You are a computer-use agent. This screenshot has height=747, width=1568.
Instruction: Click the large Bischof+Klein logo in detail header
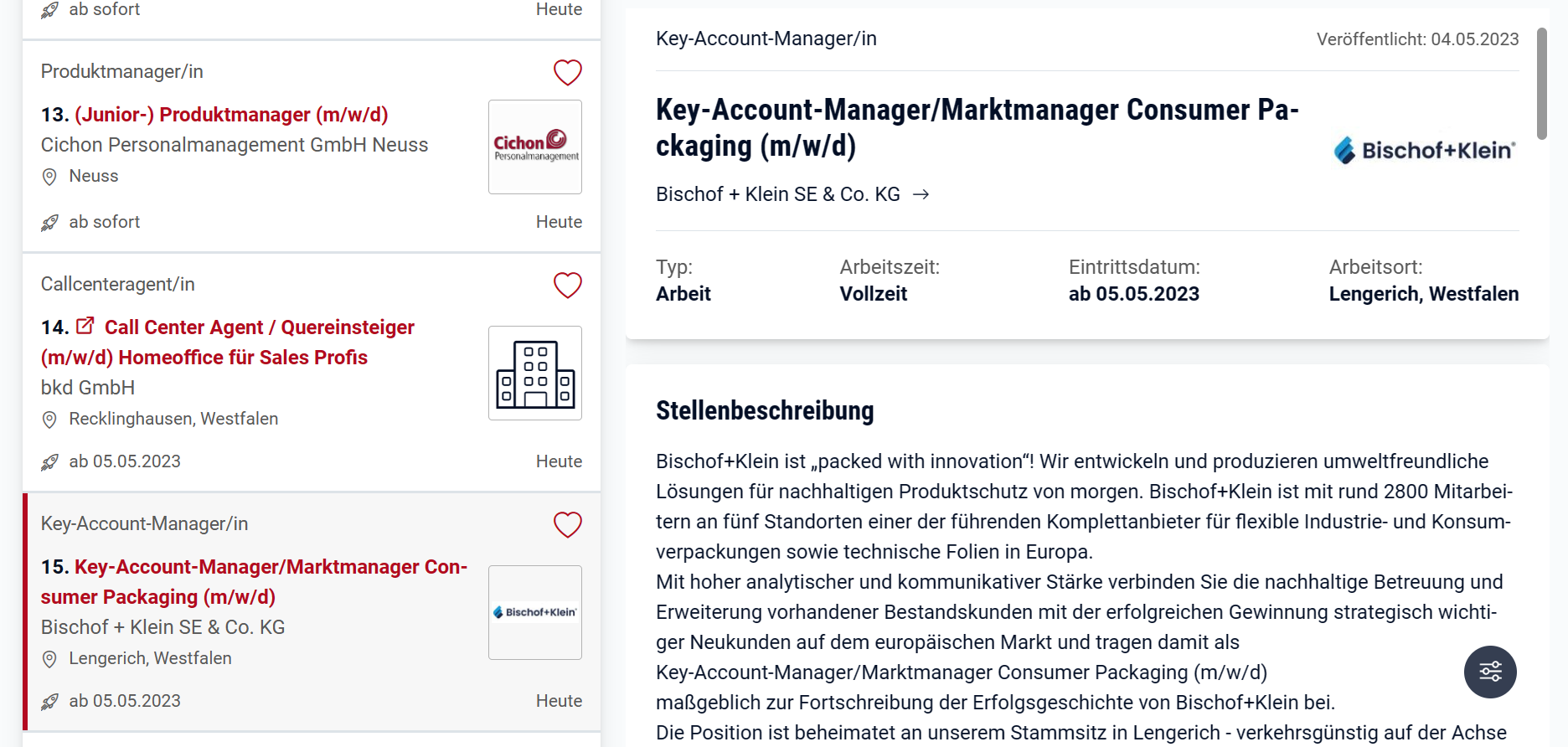tap(1425, 150)
